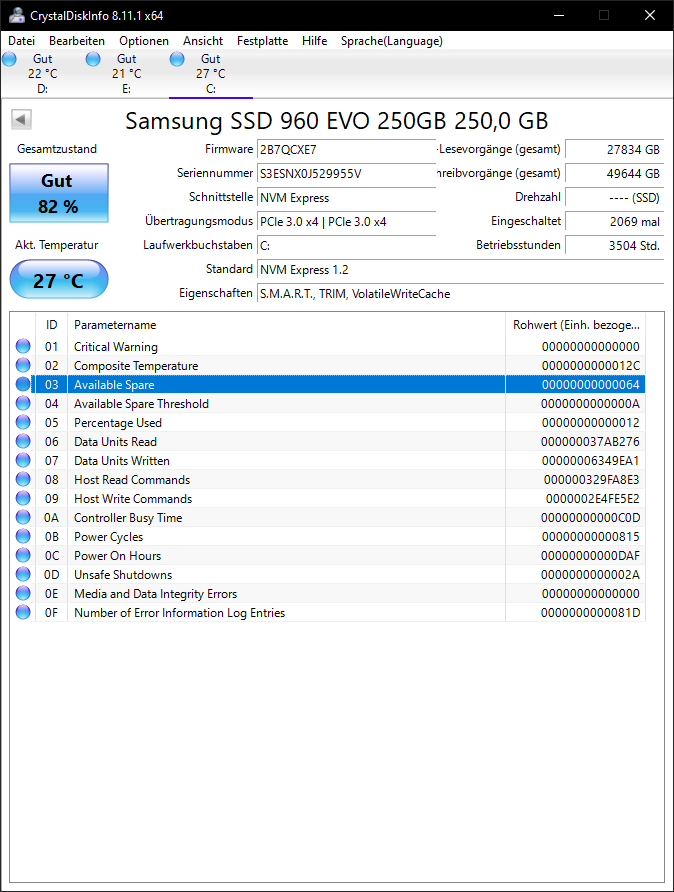Click the ID column header
Screen dimensions: 674x892
51,325
